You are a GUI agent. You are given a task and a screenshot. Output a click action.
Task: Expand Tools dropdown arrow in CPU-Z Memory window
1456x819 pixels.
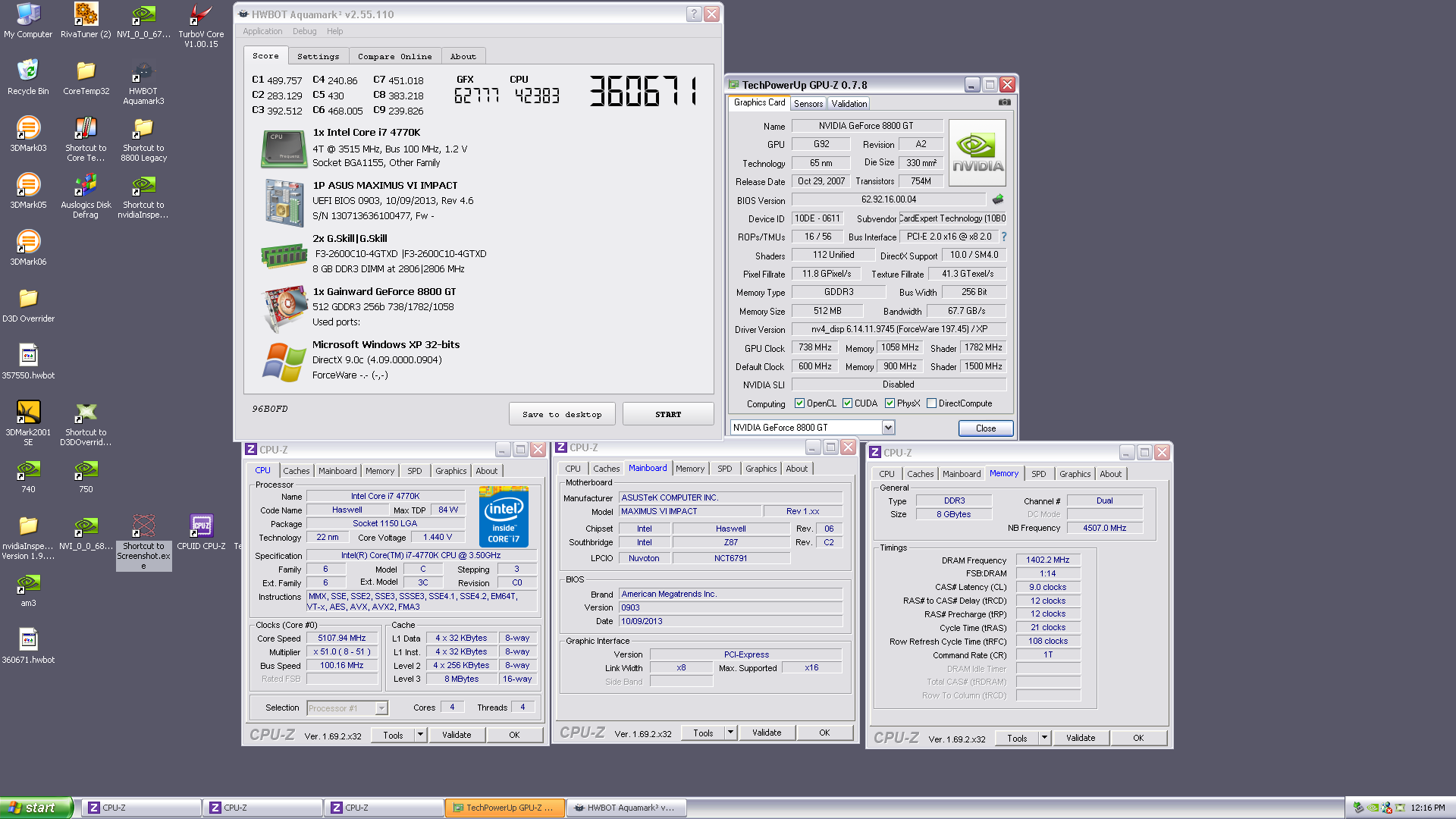click(1044, 738)
